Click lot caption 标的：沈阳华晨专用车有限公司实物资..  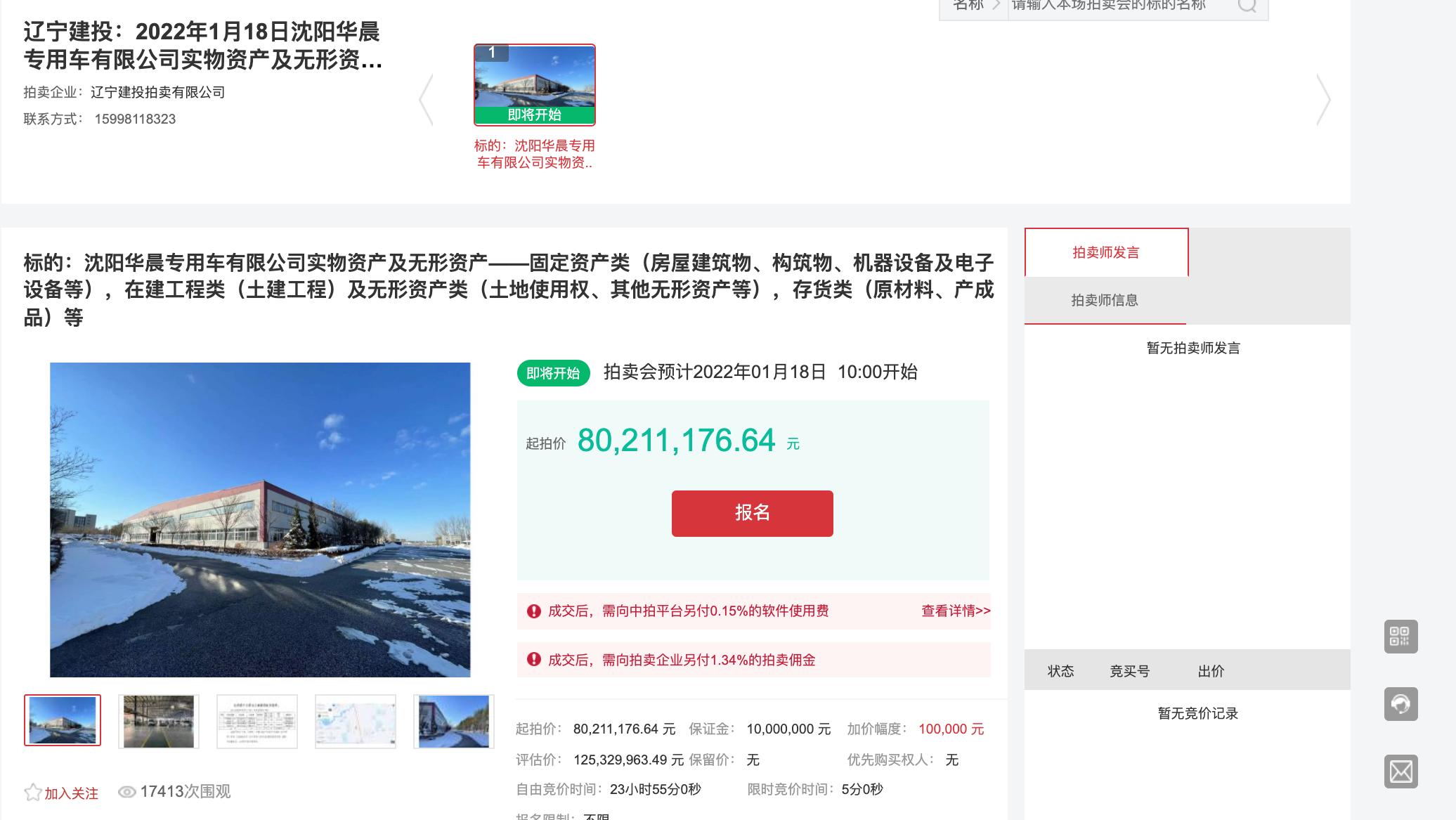pyautogui.click(x=535, y=154)
